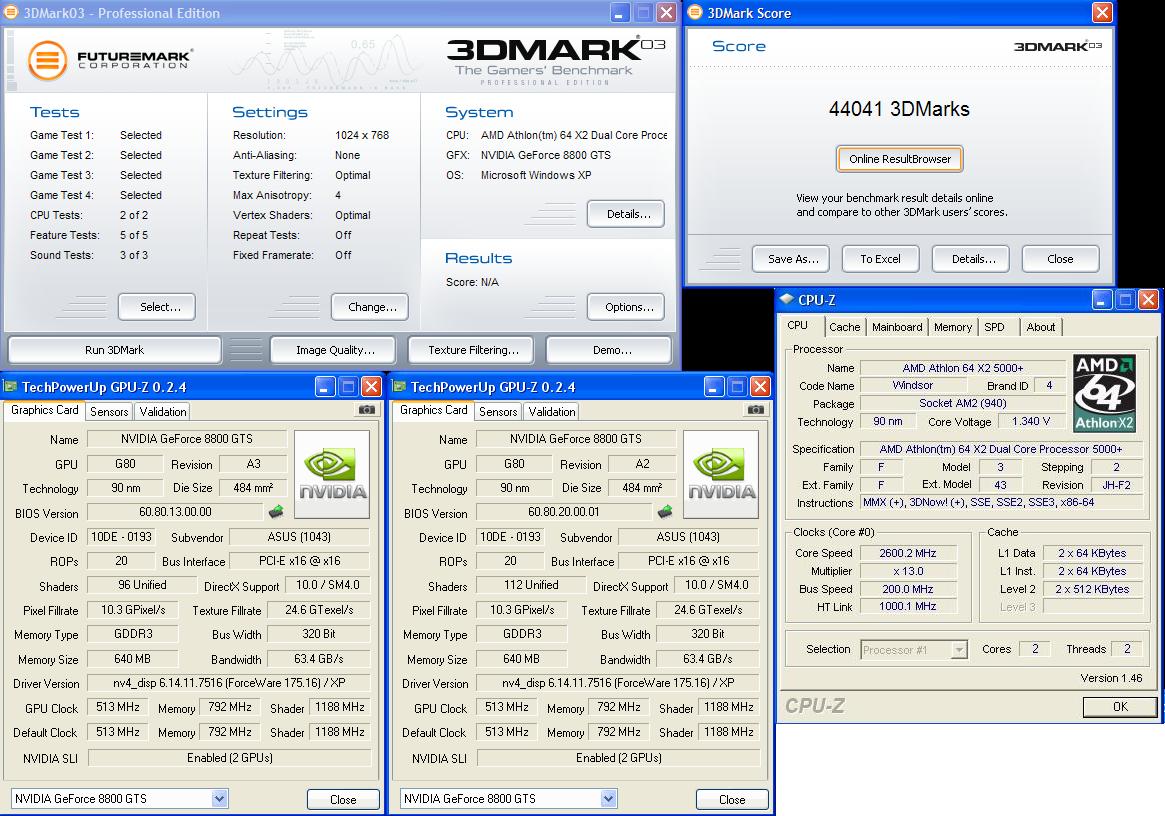This screenshot has height=816, width=1165.
Task: Click the 3DMark03 title bar icon
Action: (11, 13)
